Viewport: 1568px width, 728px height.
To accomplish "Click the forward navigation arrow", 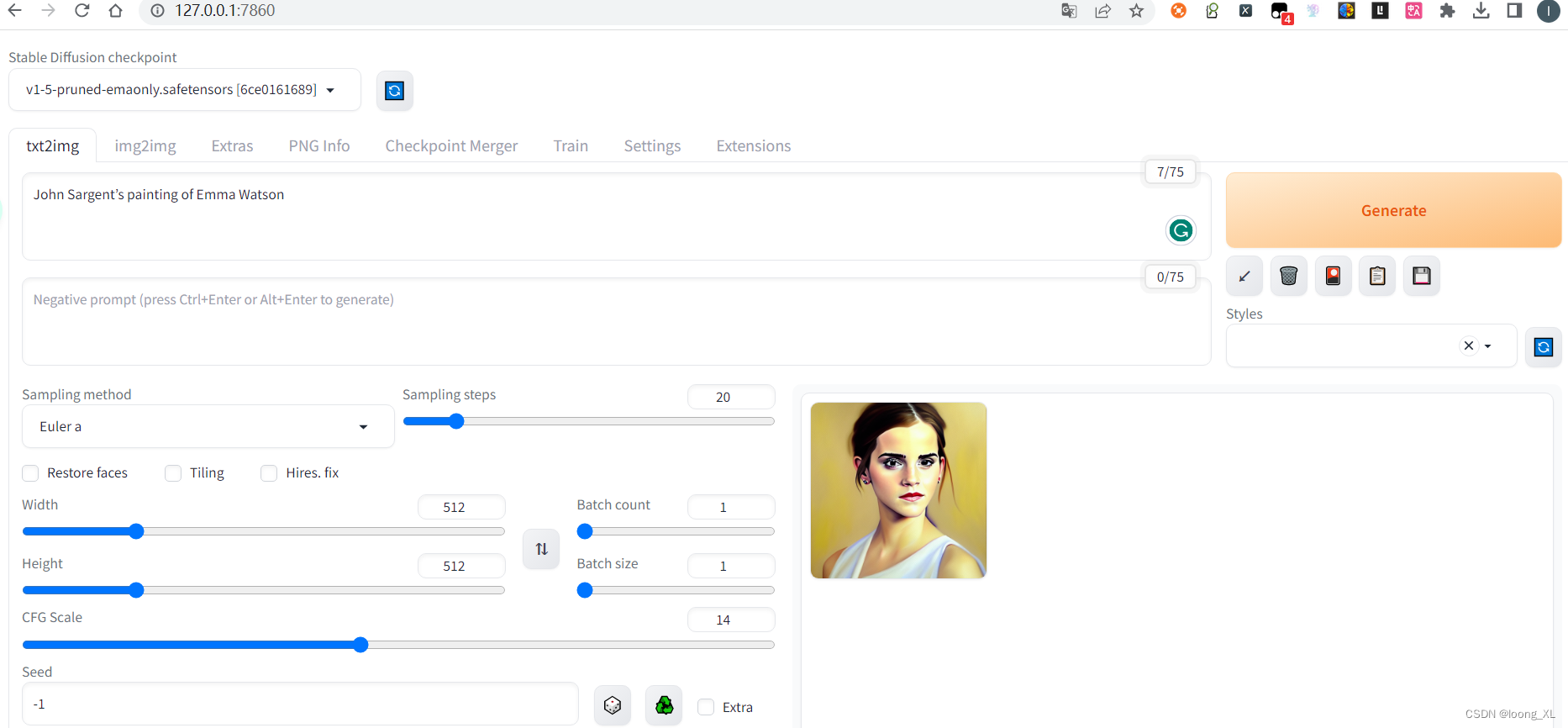I will (x=48, y=10).
